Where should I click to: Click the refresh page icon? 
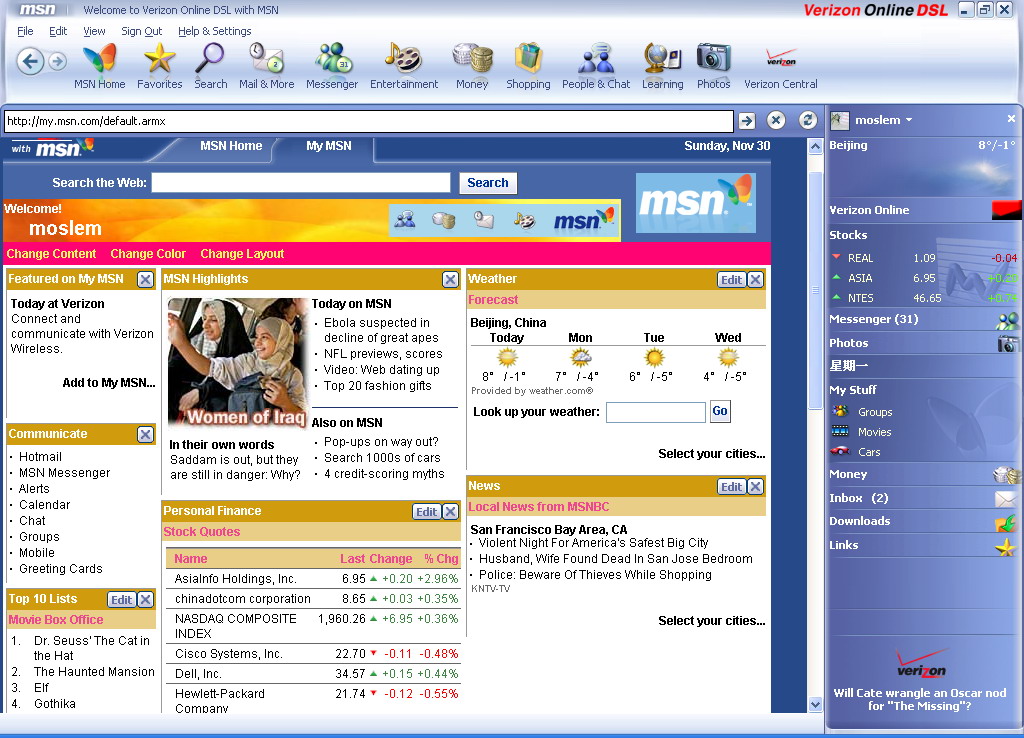pos(807,120)
